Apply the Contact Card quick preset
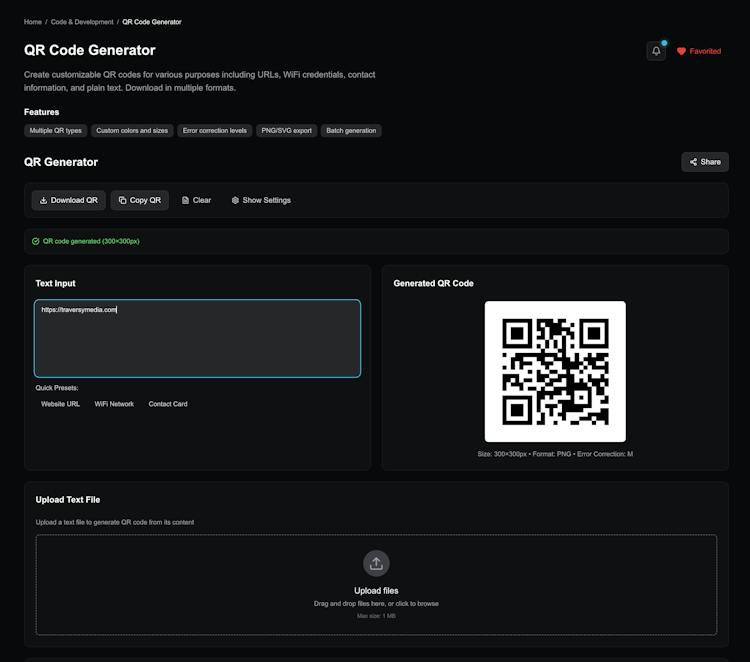The width and height of the screenshot is (750, 662). (168, 404)
